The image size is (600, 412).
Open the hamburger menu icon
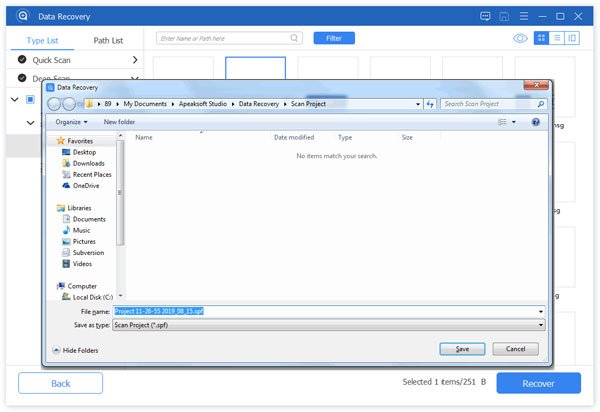pyautogui.click(x=524, y=16)
